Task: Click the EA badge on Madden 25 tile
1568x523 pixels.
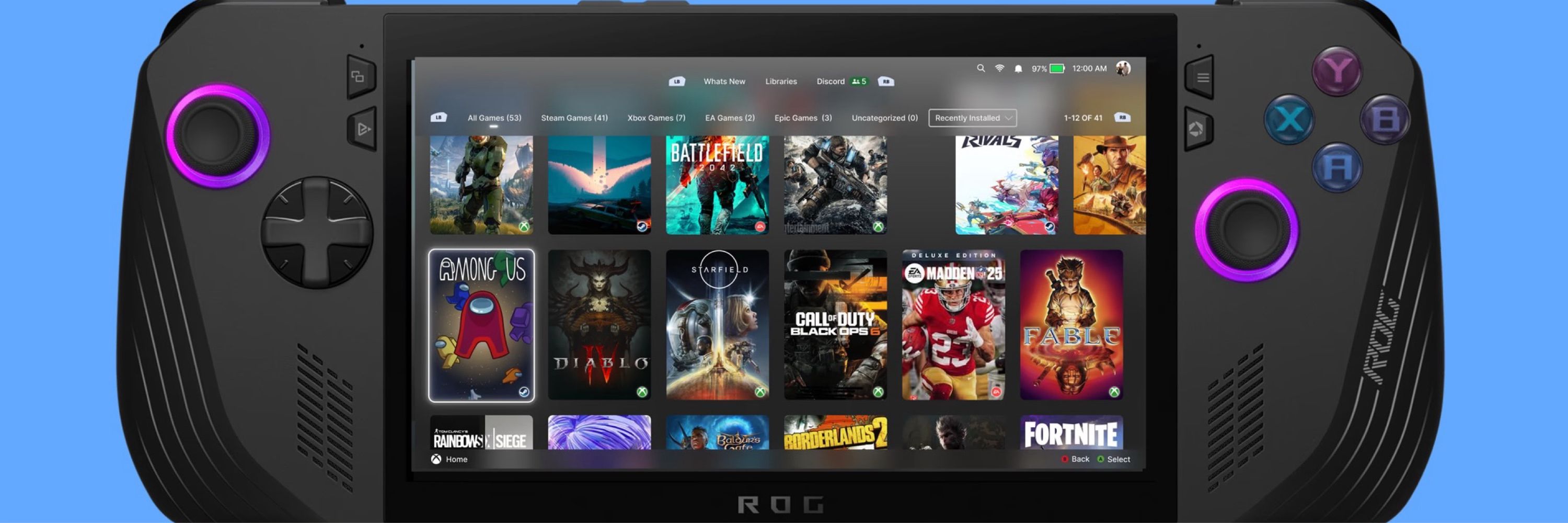Action: point(996,392)
